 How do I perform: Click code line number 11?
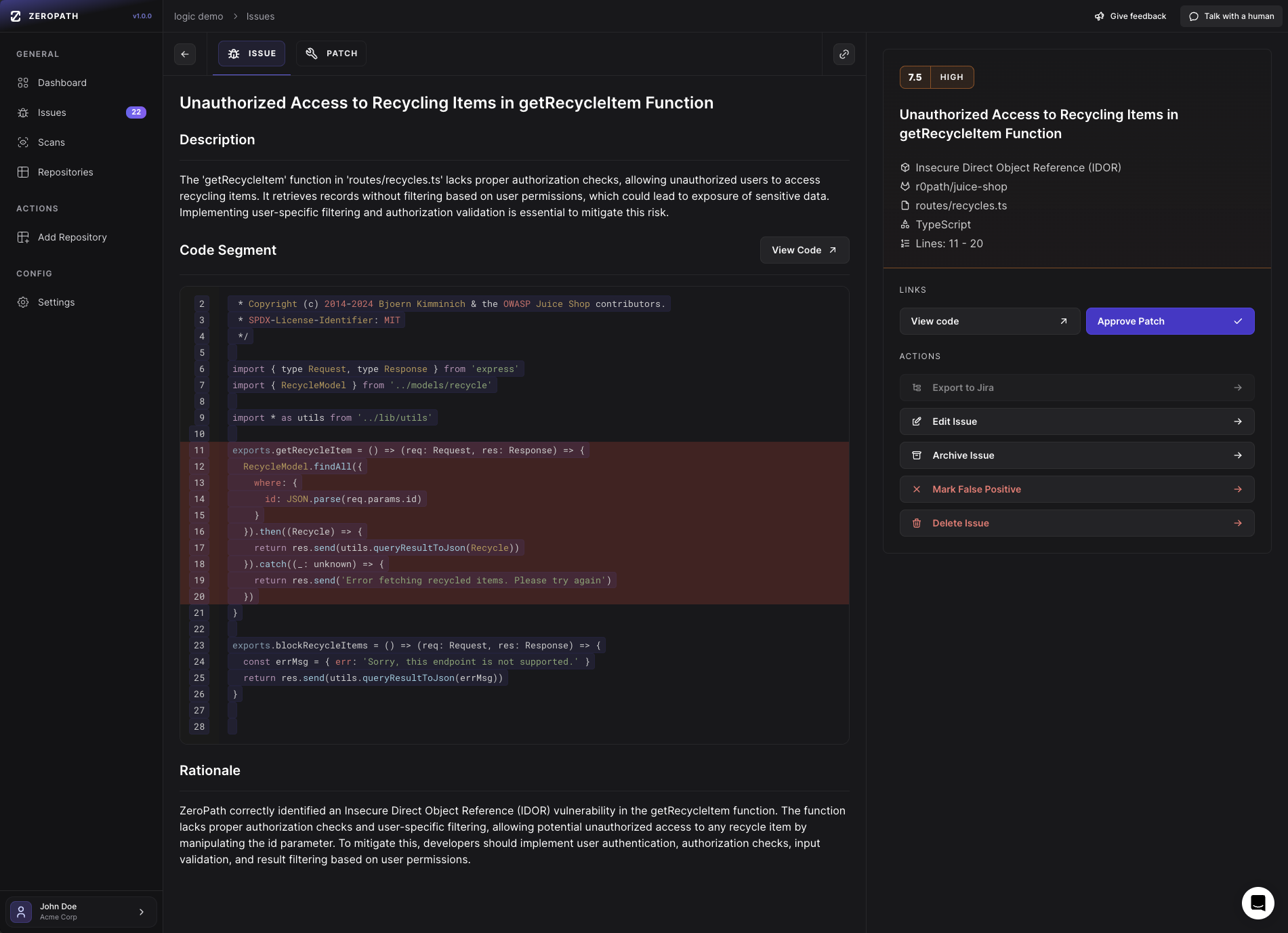click(199, 450)
